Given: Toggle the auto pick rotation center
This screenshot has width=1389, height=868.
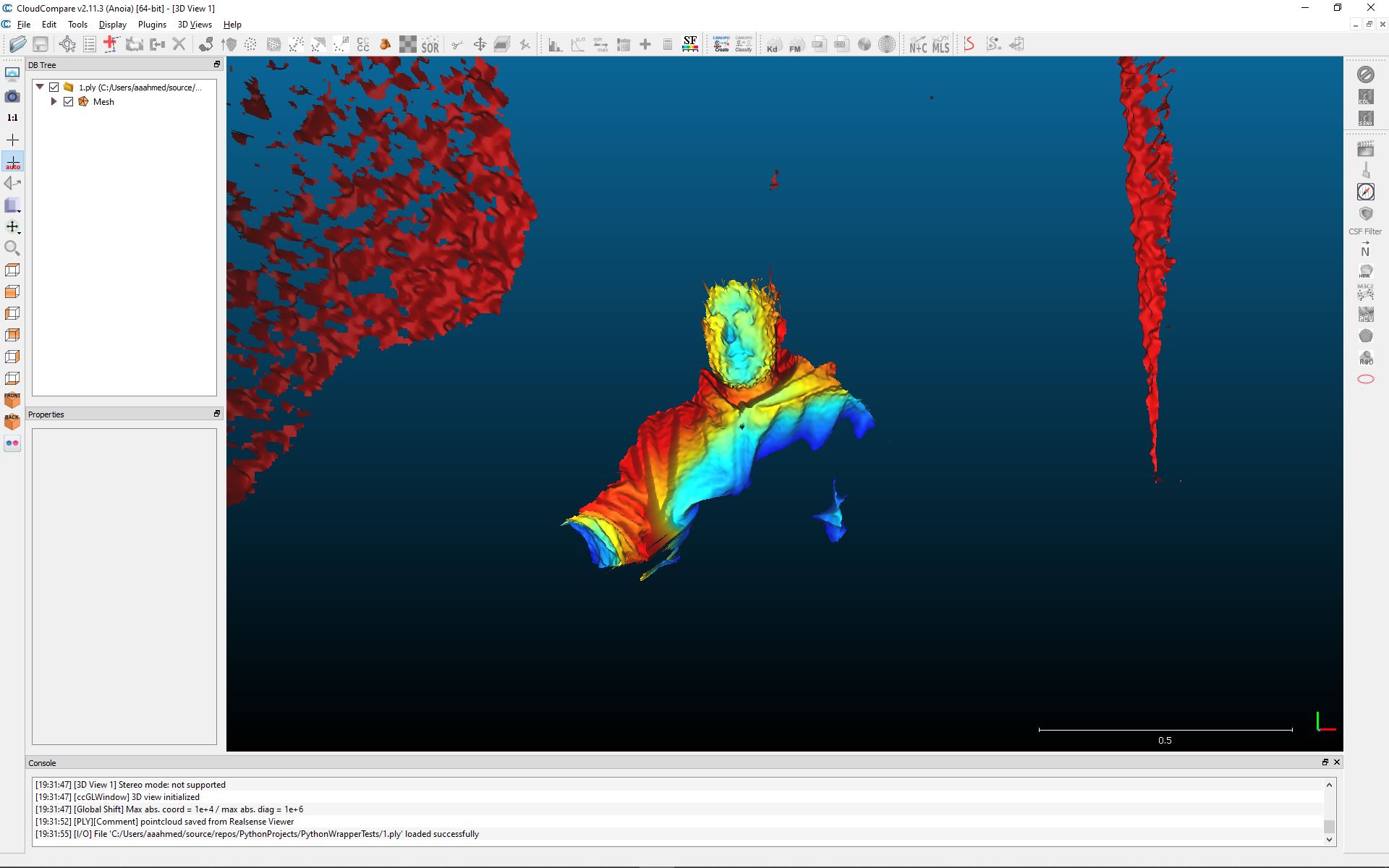Looking at the screenshot, I should (x=12, y=161).
